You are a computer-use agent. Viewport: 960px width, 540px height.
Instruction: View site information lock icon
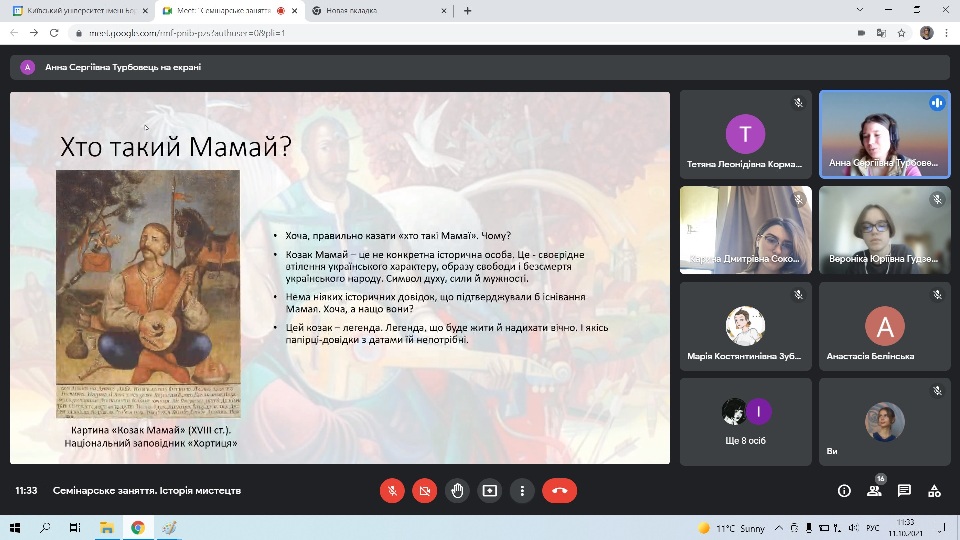[78, 33]
